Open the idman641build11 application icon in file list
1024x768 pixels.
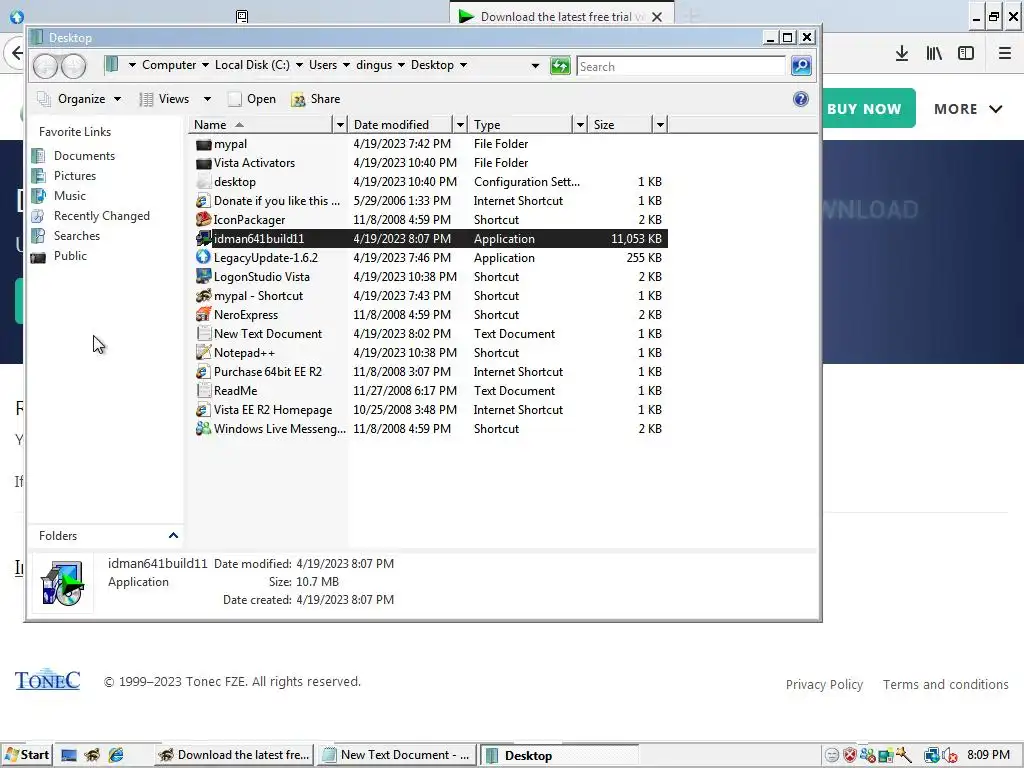pos(204,239)
